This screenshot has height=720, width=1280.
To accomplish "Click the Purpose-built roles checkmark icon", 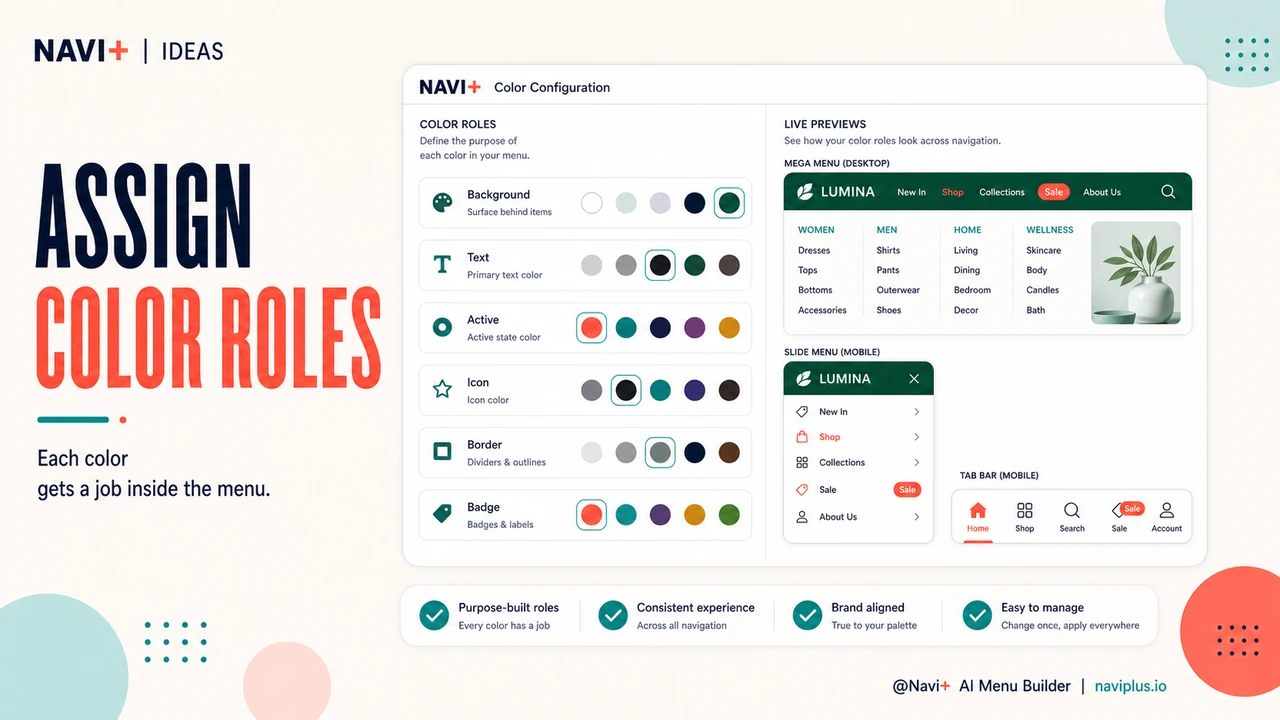I will (x=434, y=615).
